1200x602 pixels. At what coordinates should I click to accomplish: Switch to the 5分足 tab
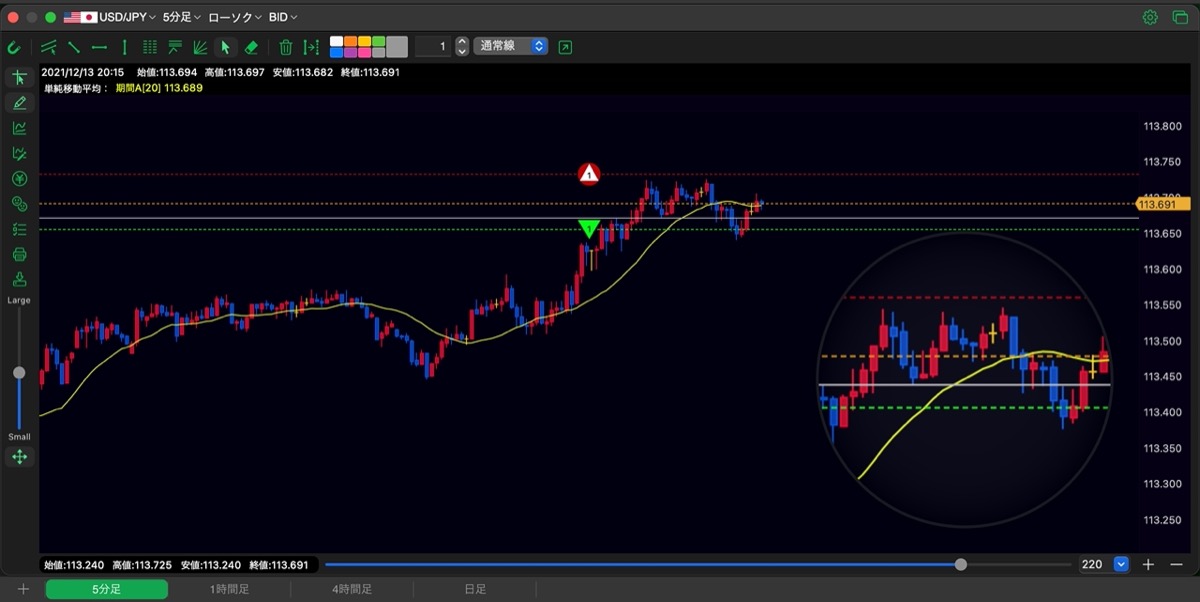click(105, 590)
